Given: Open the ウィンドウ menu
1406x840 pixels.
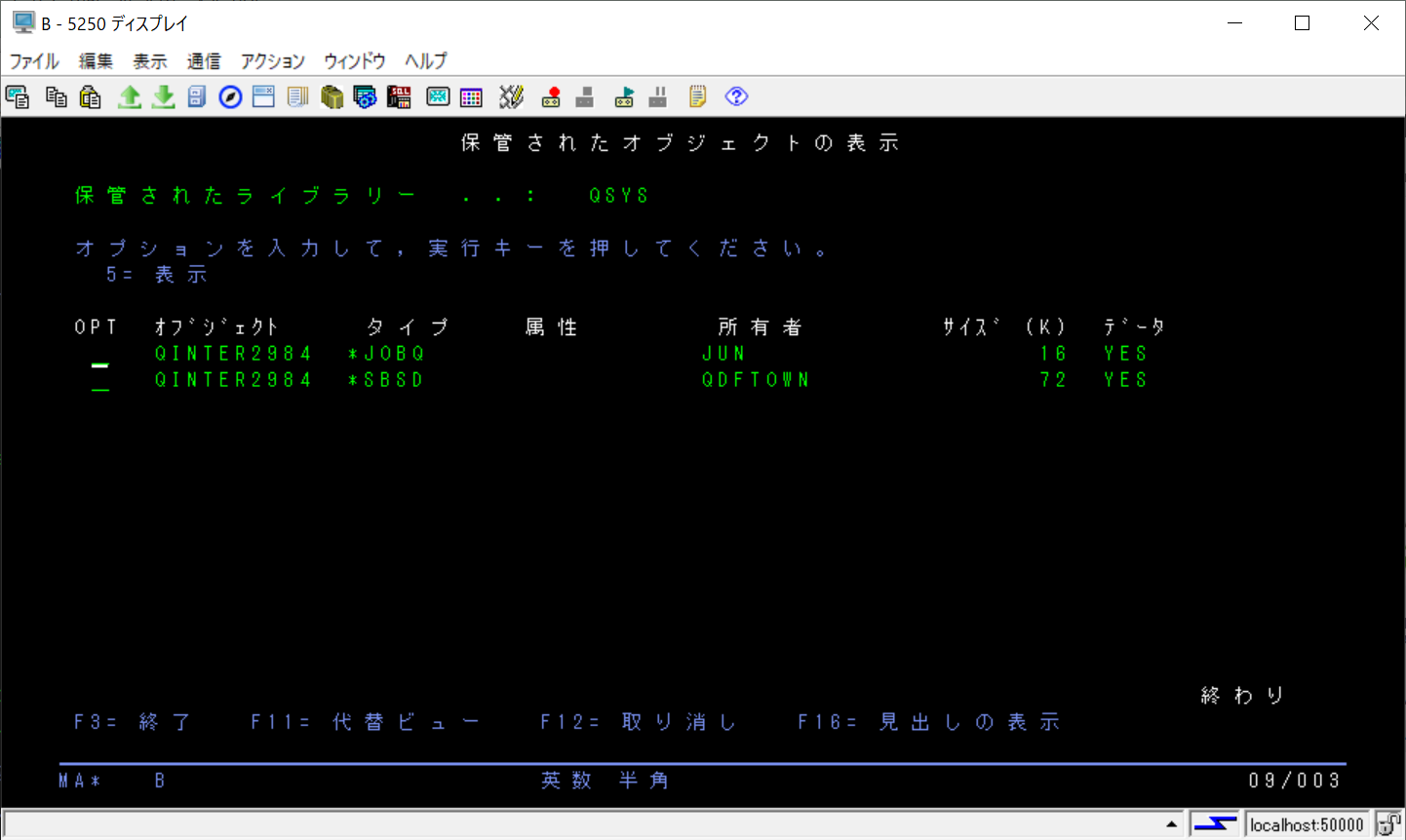Looking at the screenshot, I should (355, 60).
